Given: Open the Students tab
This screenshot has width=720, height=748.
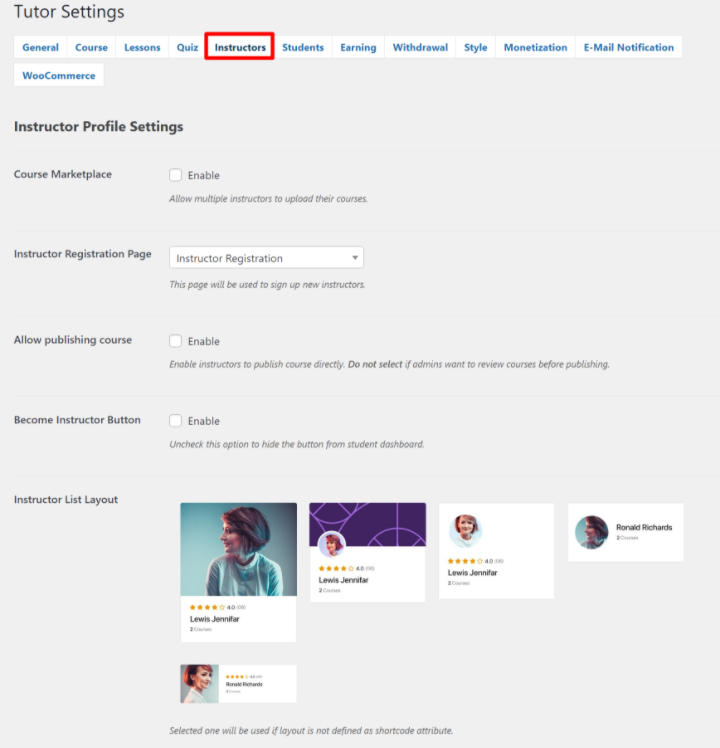Looking at the screenshot, I should 302,47.
